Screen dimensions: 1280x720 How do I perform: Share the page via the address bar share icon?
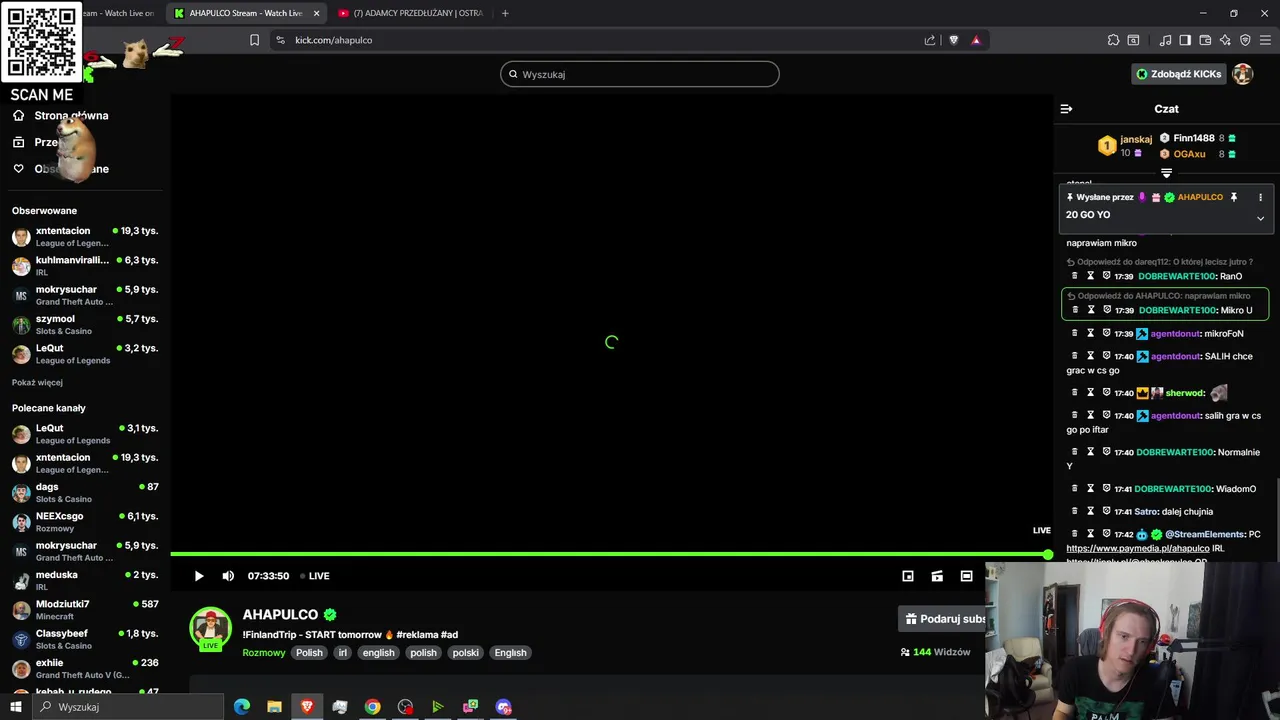click(x=930, y=40)
